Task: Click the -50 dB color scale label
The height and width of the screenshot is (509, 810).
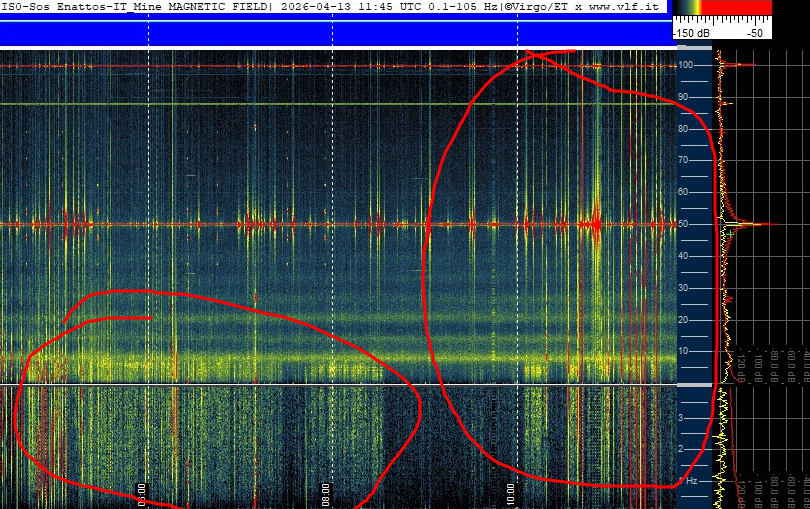Action: click(x=755, y=33)
